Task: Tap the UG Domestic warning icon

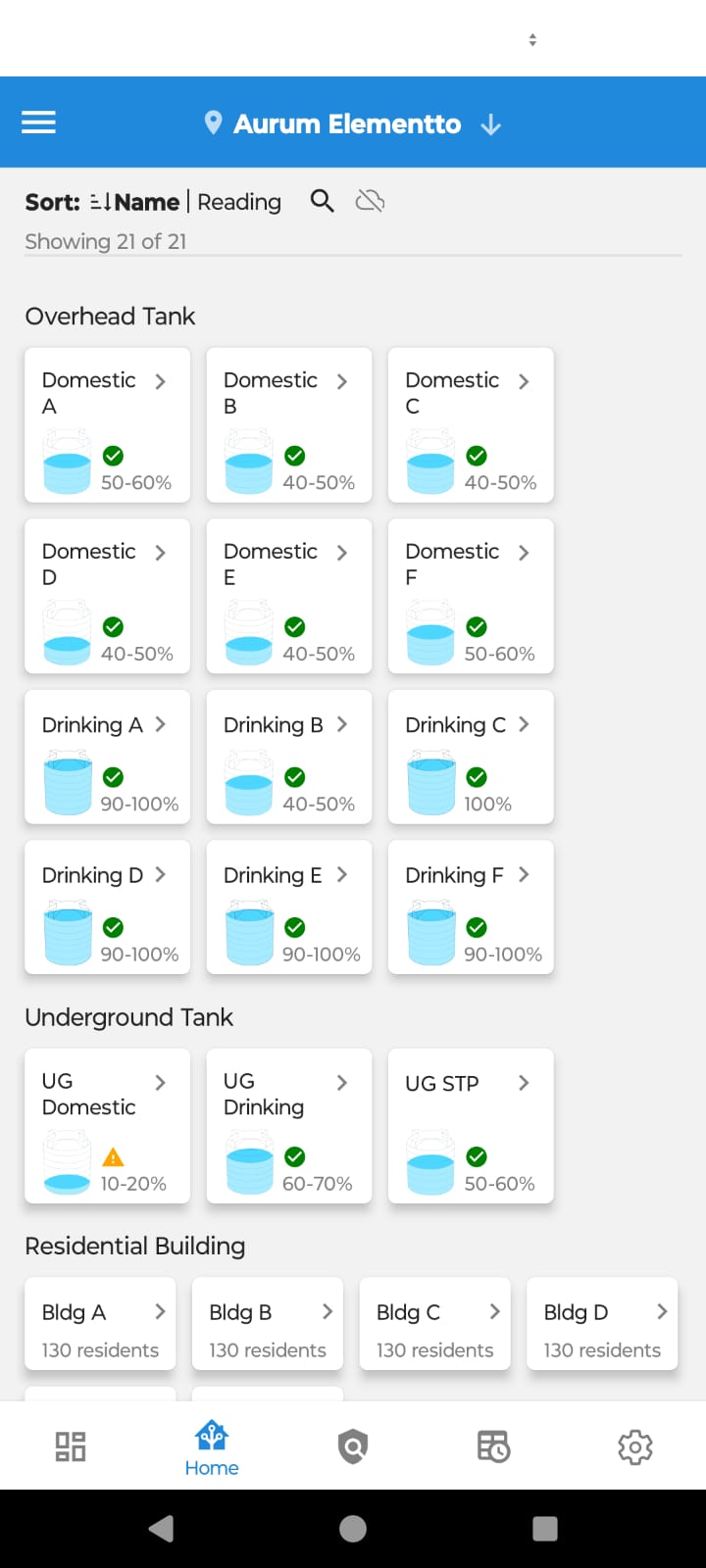Action: [114, 1157]
